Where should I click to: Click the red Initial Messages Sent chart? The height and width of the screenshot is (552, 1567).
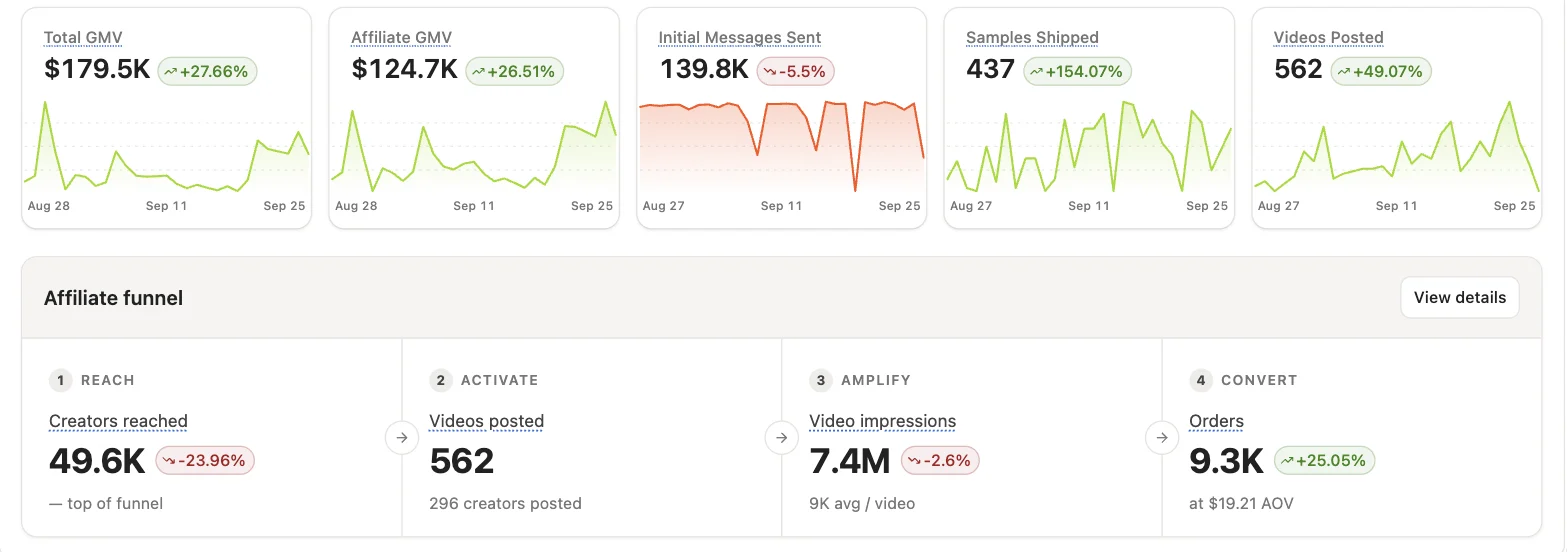point(781,146)
